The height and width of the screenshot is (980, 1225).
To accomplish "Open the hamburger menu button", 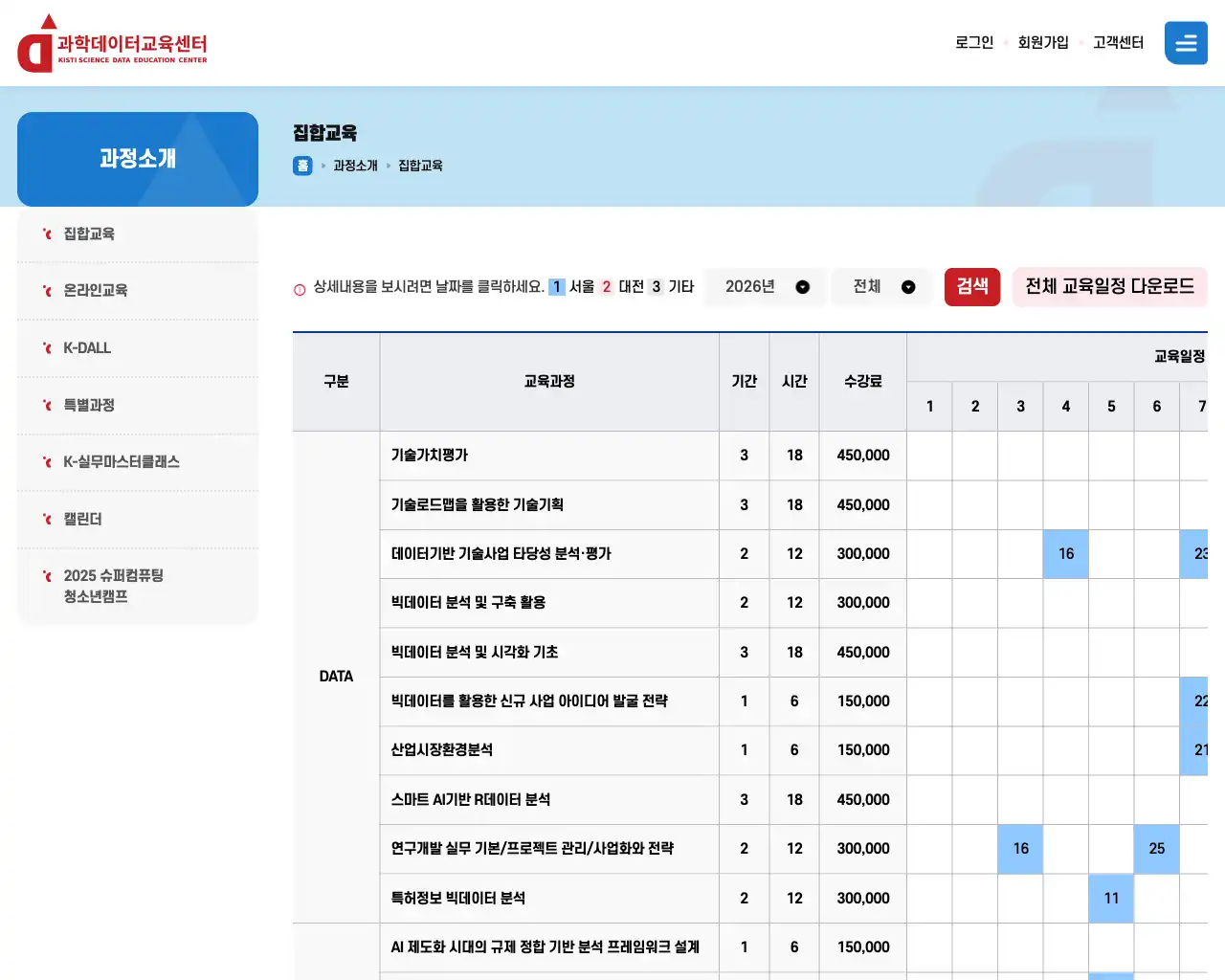I will click(1186, 43).
